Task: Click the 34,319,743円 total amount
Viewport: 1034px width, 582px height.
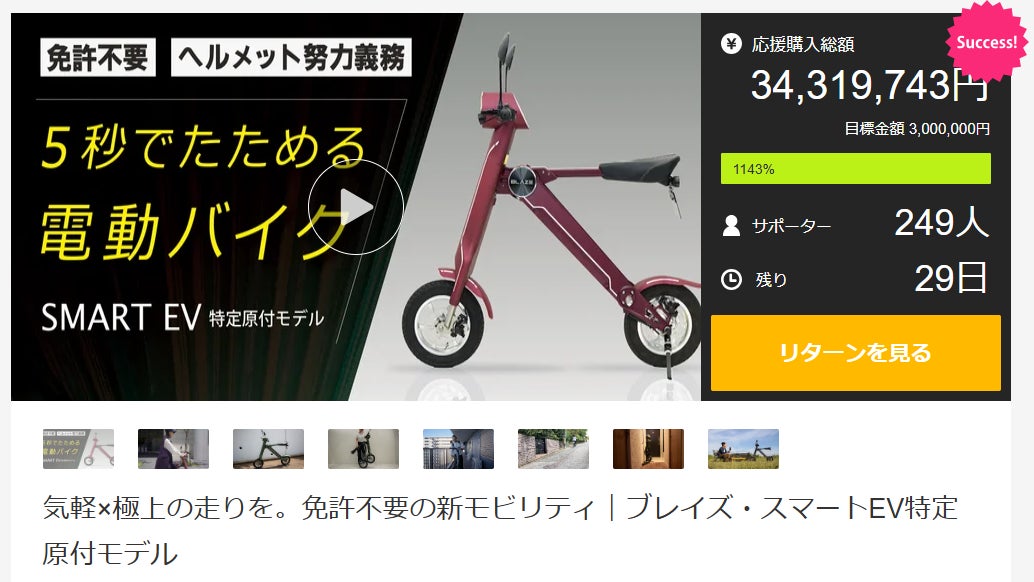Action: (869, 85)
